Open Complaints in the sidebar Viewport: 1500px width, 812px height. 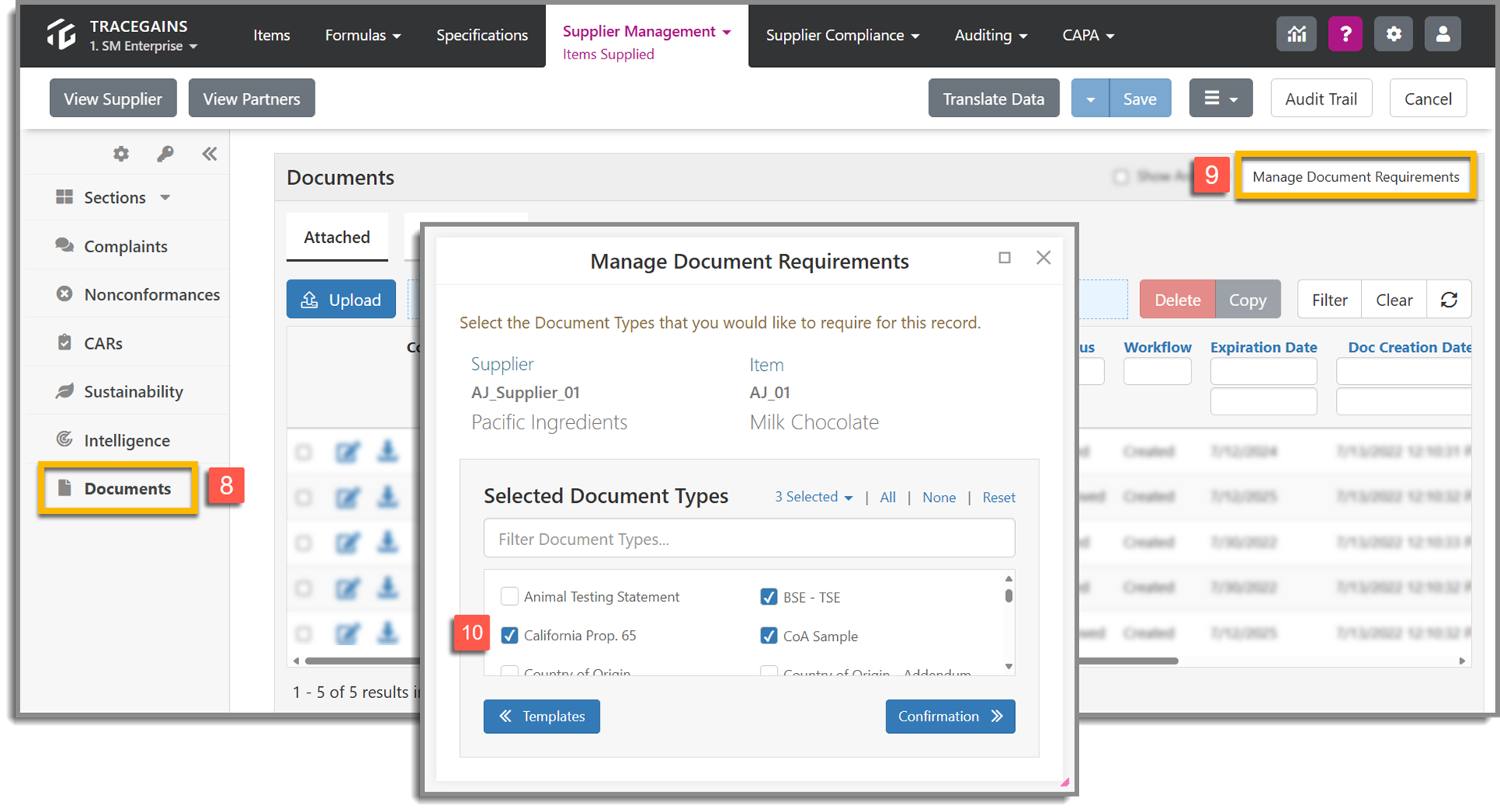(x=126, y=247)
